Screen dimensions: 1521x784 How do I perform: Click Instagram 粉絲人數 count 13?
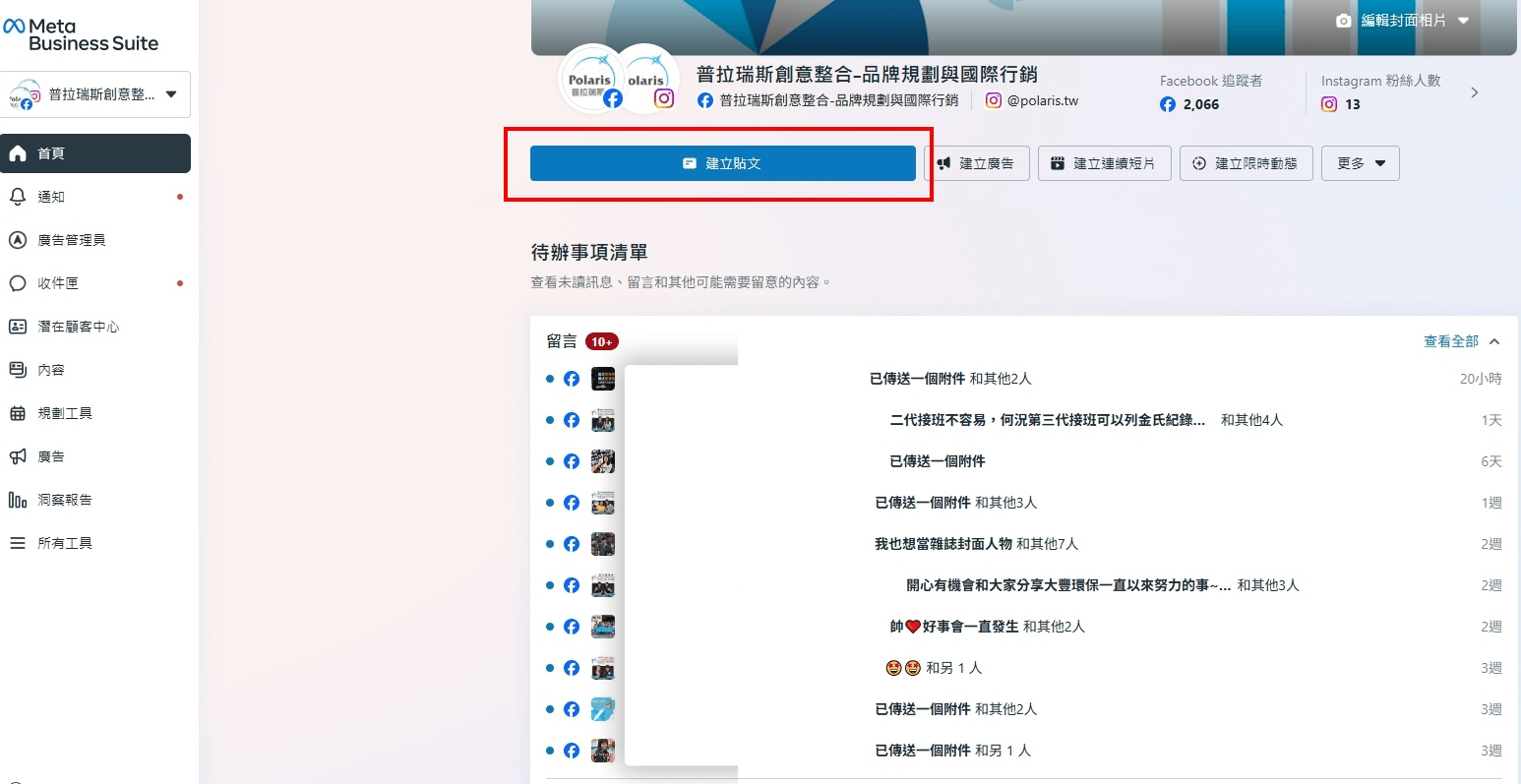[x=1341, y=104]
